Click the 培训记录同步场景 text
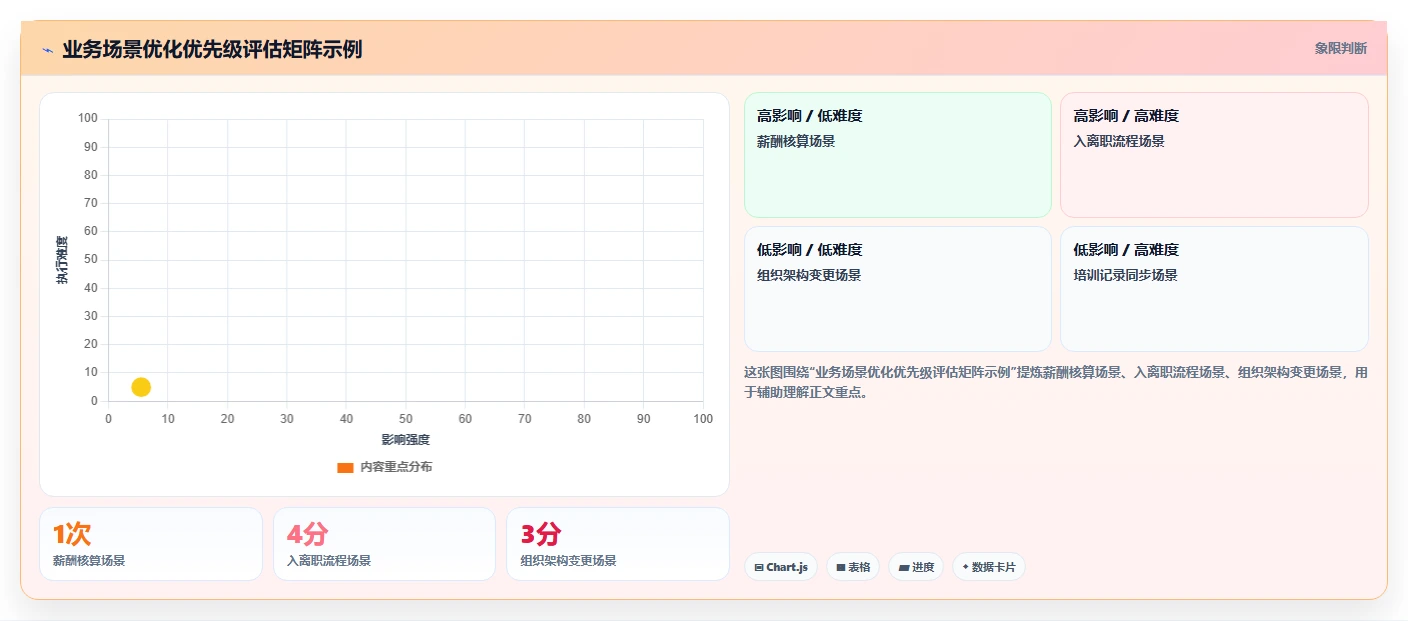 [x=1126, y=276]
